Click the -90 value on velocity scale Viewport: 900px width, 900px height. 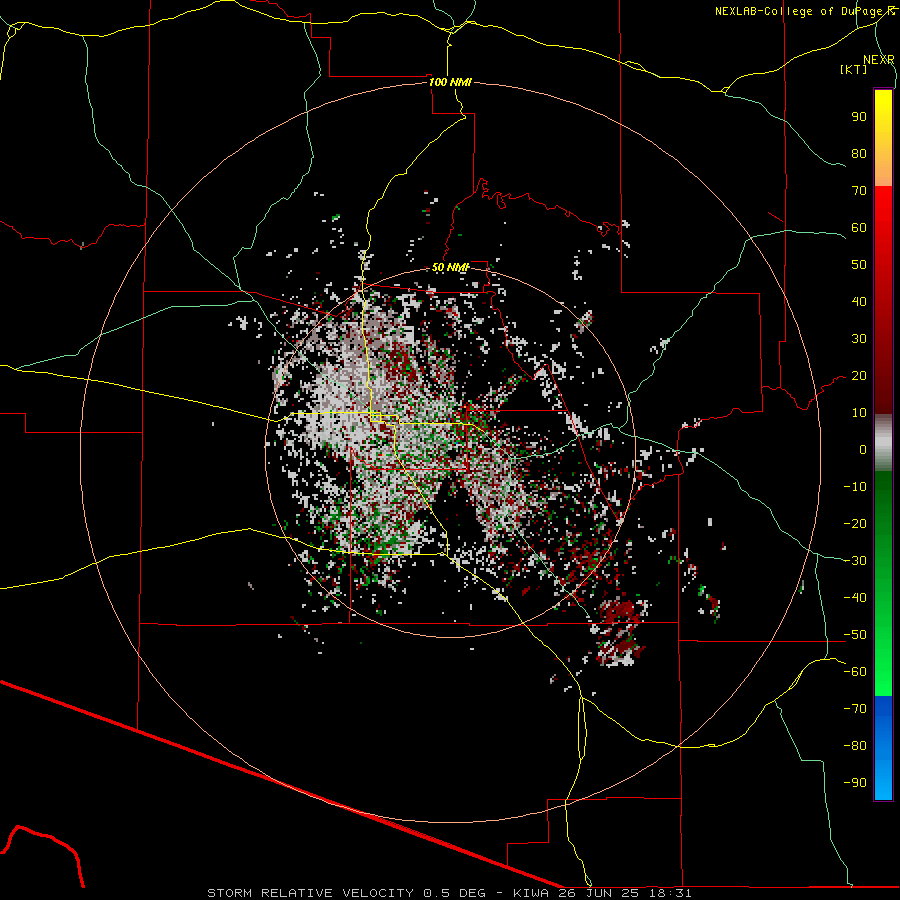(855, 783)
